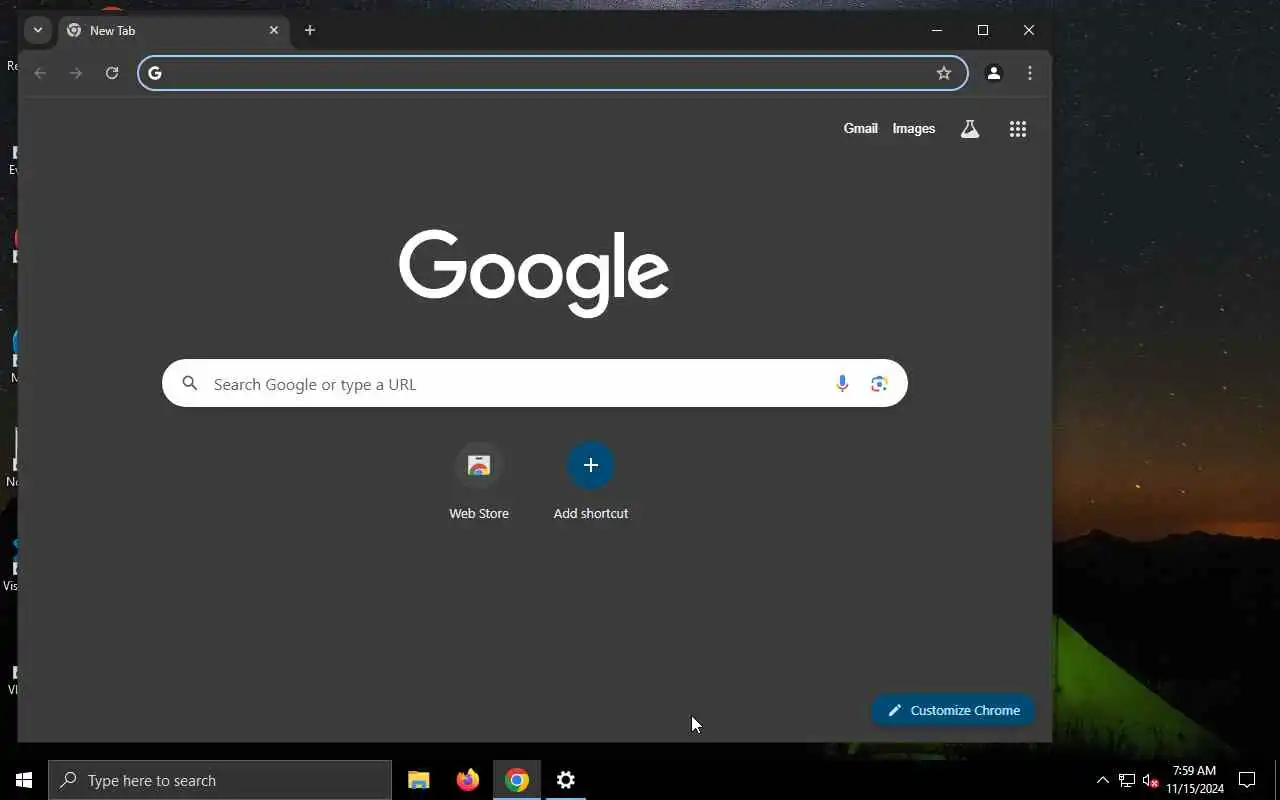Open a new tab with plus button
Image resolution: width=1280 pixels, height=800 pixels.
pos(310,30)
